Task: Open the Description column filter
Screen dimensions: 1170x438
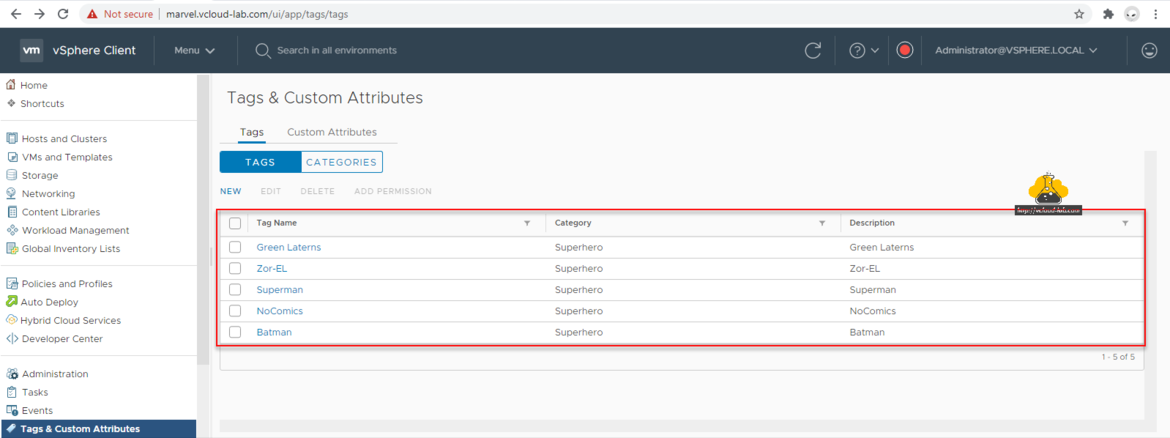Action: point(1125,223)
